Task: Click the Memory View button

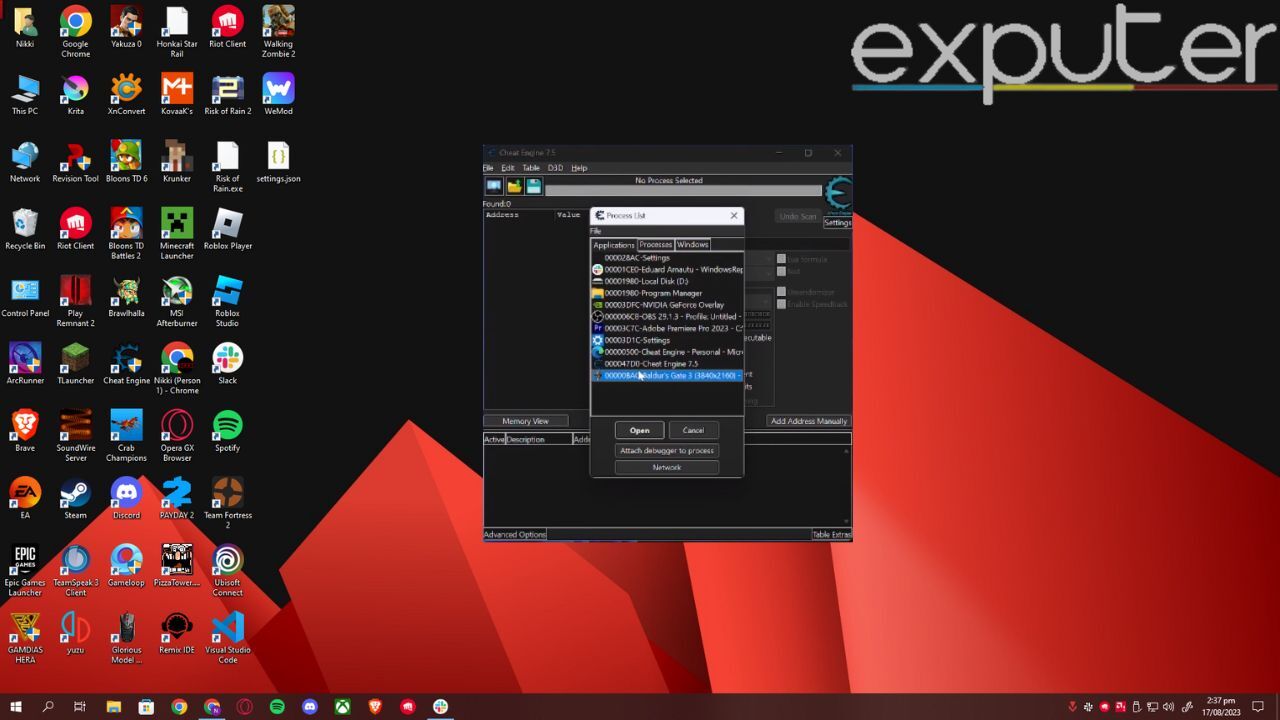Action: click(526, 421)
